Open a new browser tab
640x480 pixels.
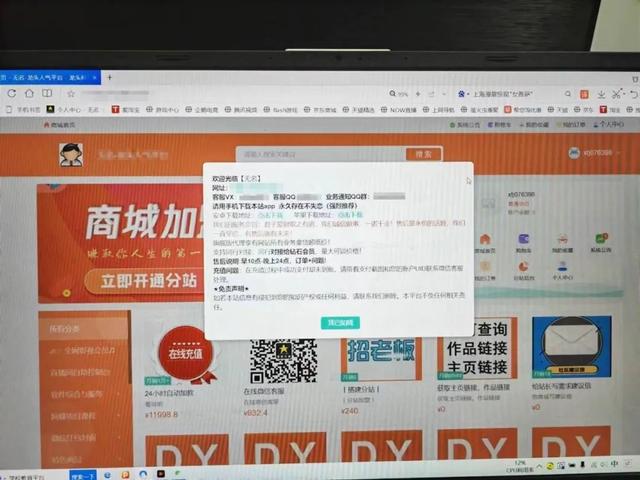point(109,77)
